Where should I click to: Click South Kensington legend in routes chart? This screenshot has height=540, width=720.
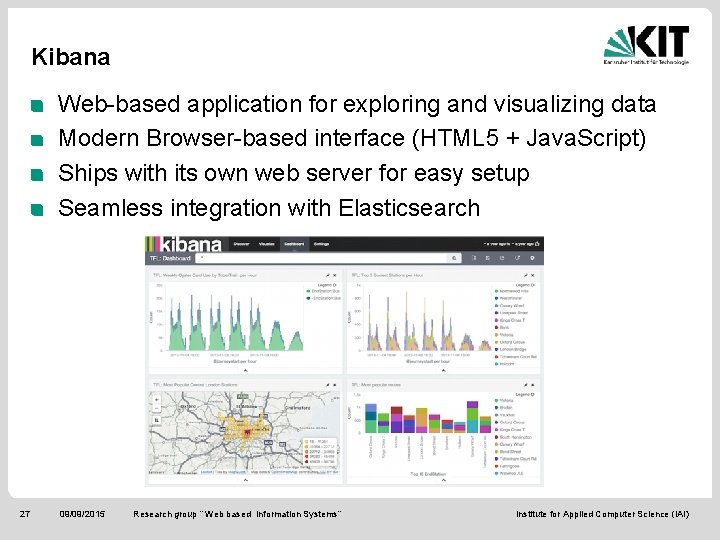pos(513,437)
